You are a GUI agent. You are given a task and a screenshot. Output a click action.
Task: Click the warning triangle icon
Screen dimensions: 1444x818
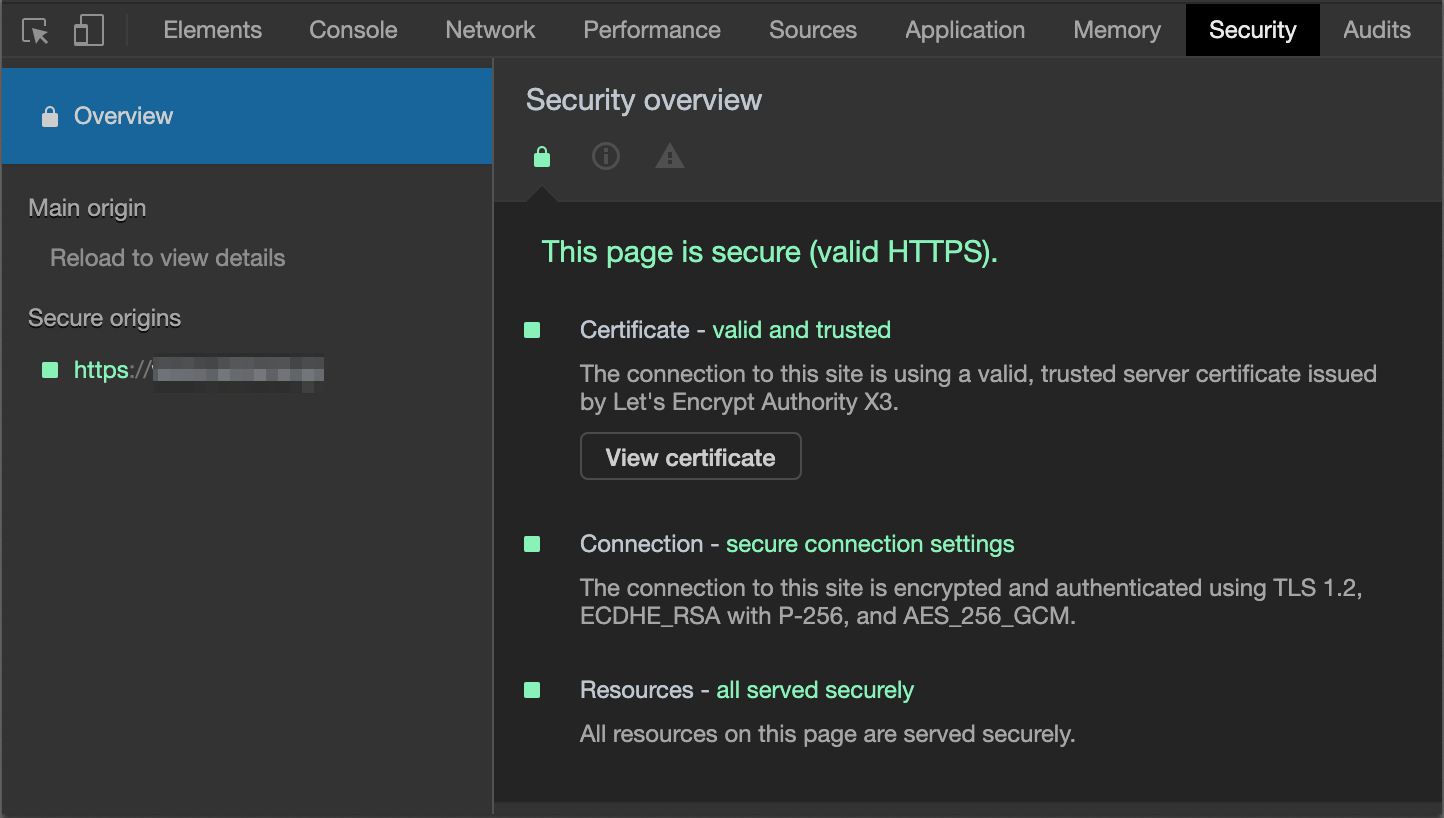[670, 157]
